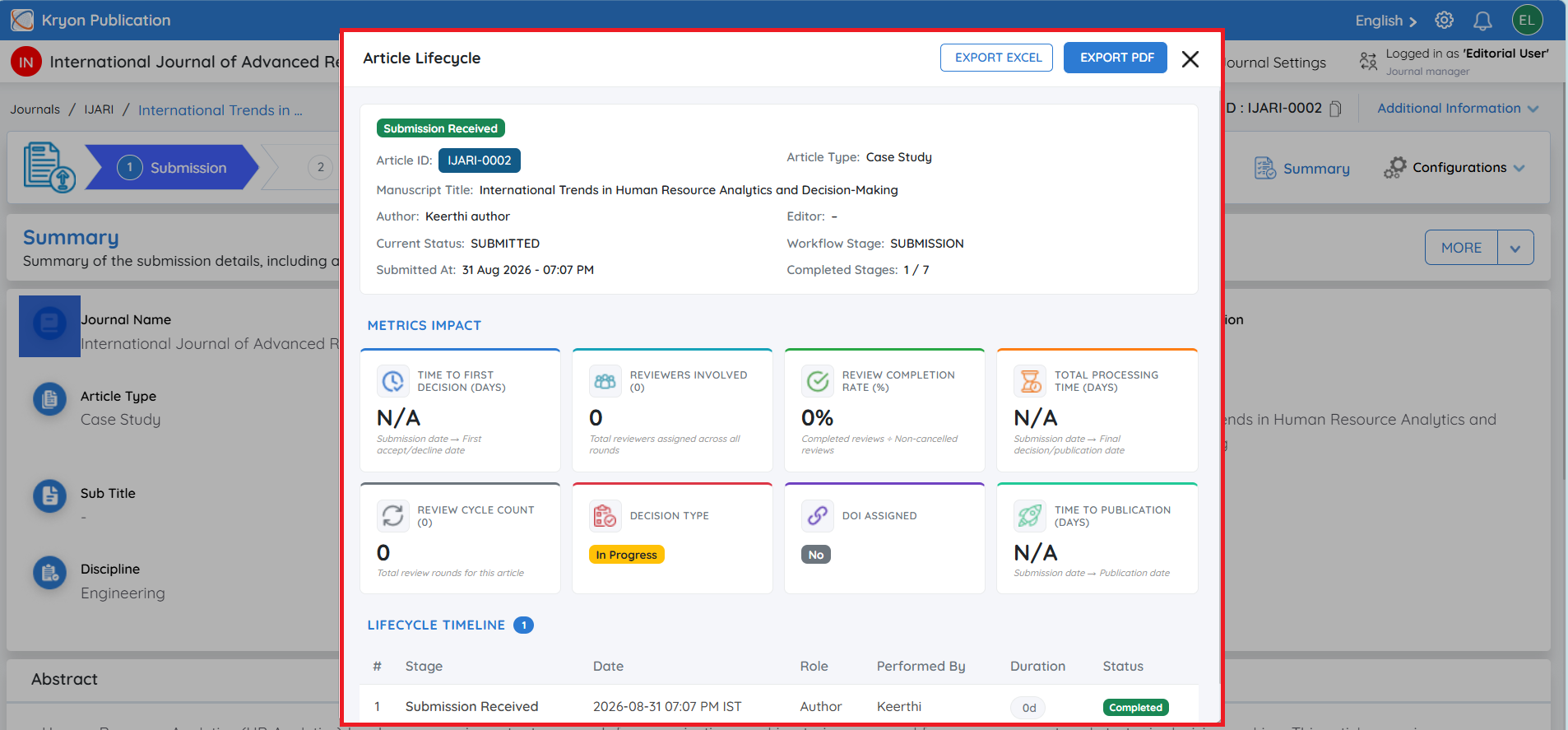This screenshot has height=730, width=1568.
Task: Click International Trends in breadcrumb link
Action: (x=220, y=110)
